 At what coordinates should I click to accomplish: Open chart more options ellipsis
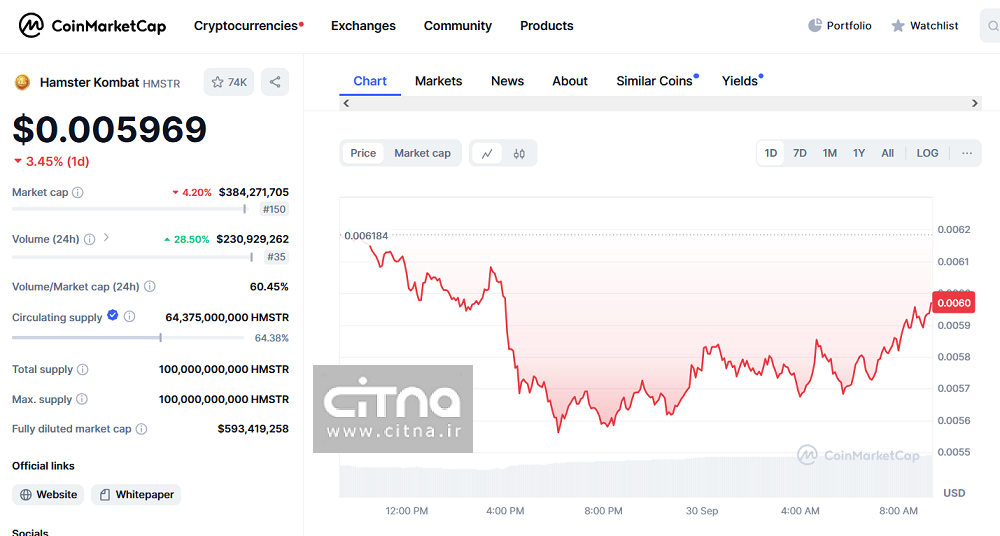point(966,153)
